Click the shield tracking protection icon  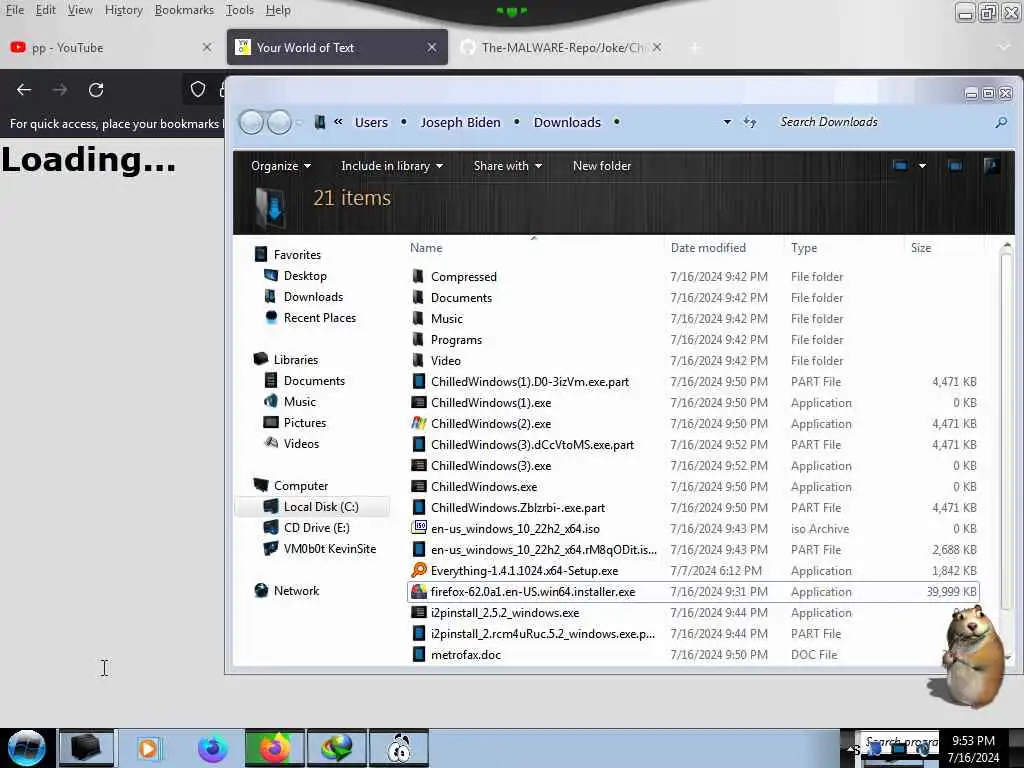(198, 89)
